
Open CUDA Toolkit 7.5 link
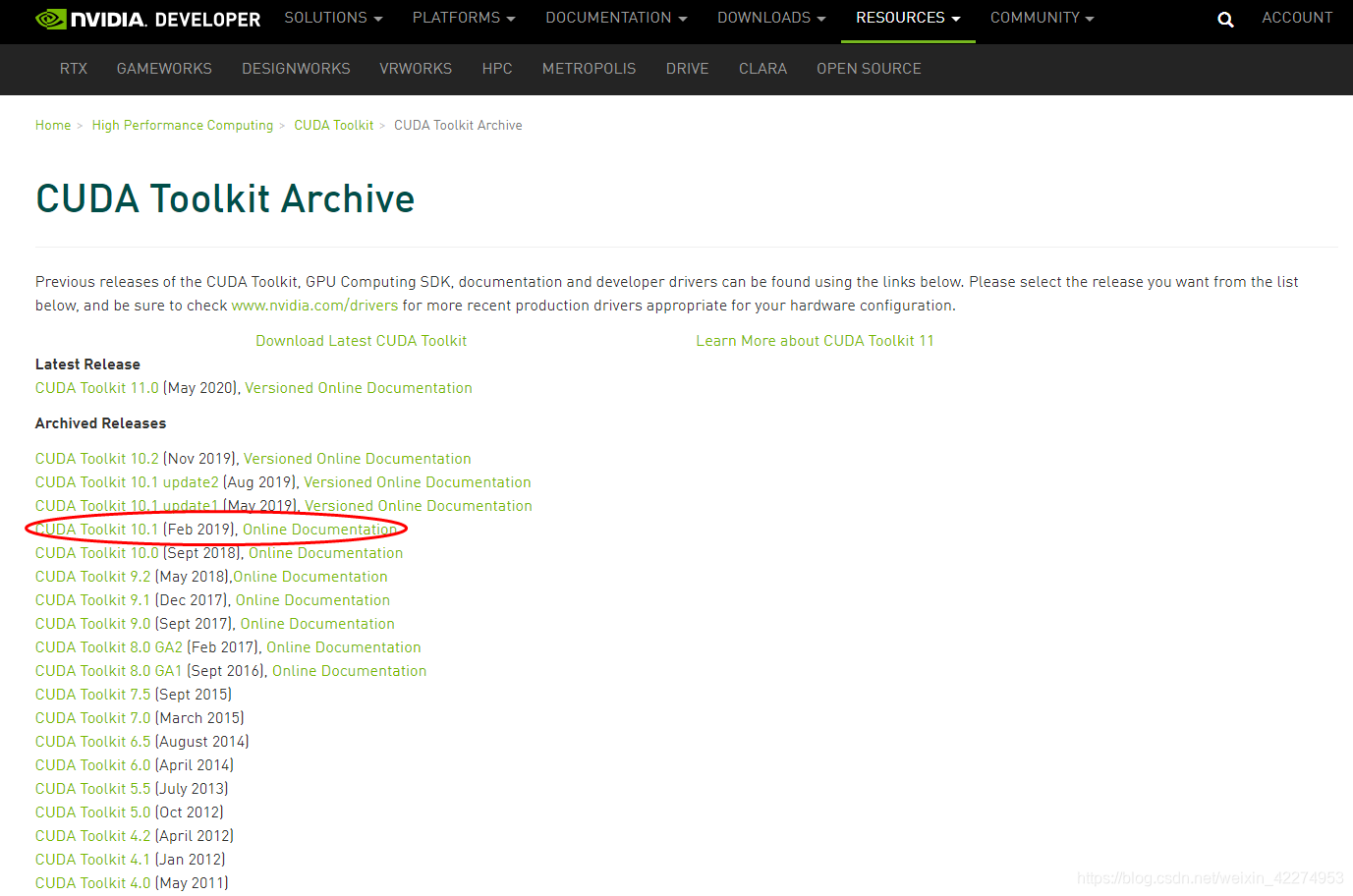click(93, 695)
